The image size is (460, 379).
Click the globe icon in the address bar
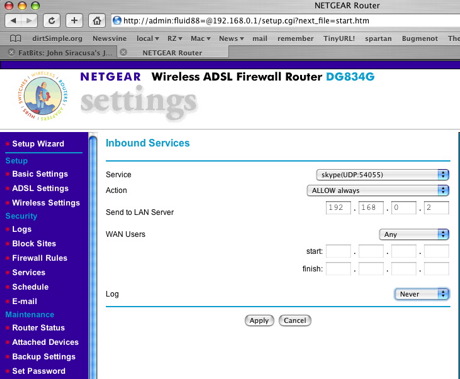(117, 21)
